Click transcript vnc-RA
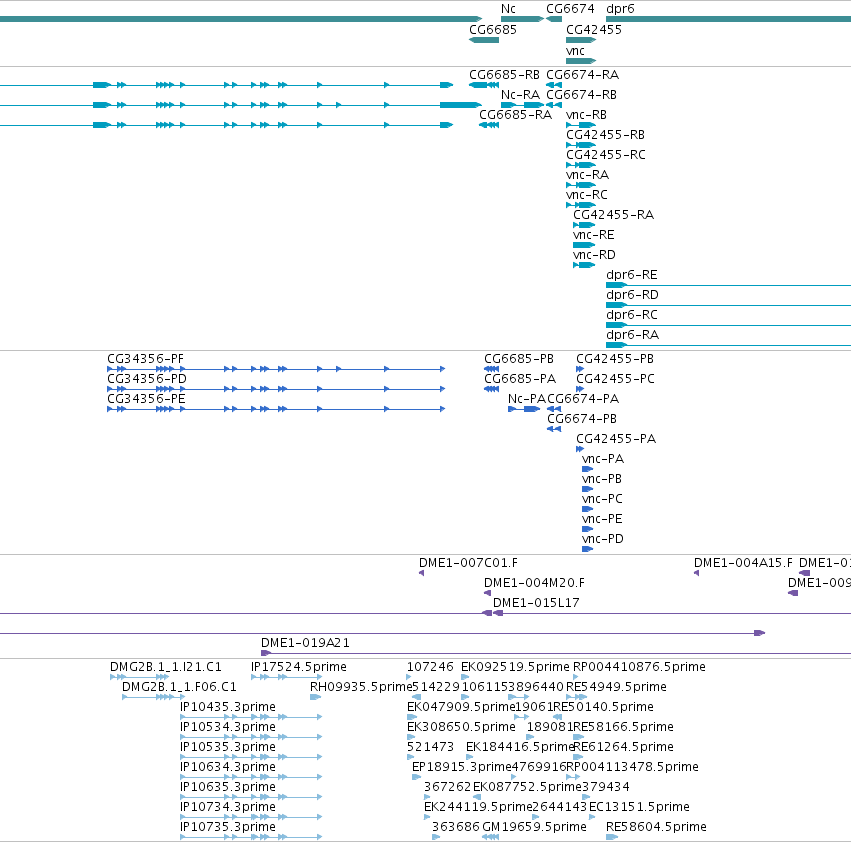The height and width of the screenshot is (842, 851). tap(587, 175)
